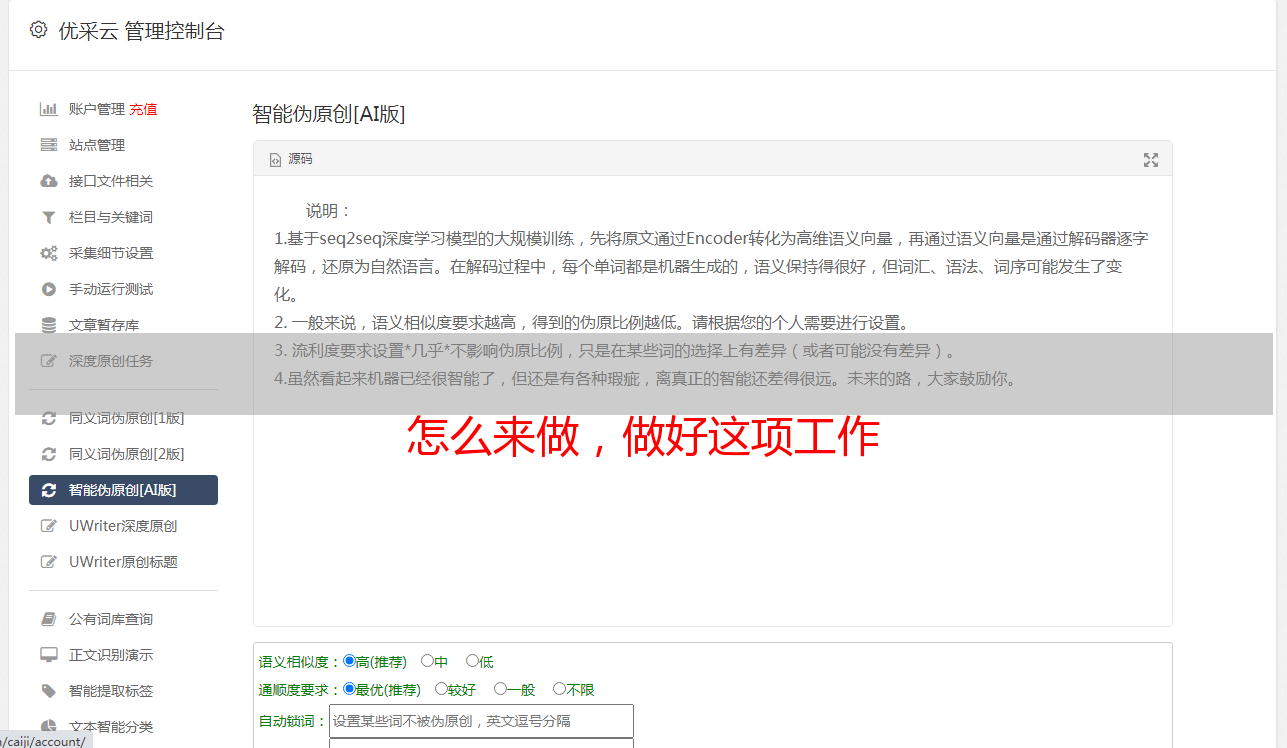Viewport: 1287px width, 748px height.
Task: Click the play circle icon for 手动运行测试
Action: [x=48, y=289]
